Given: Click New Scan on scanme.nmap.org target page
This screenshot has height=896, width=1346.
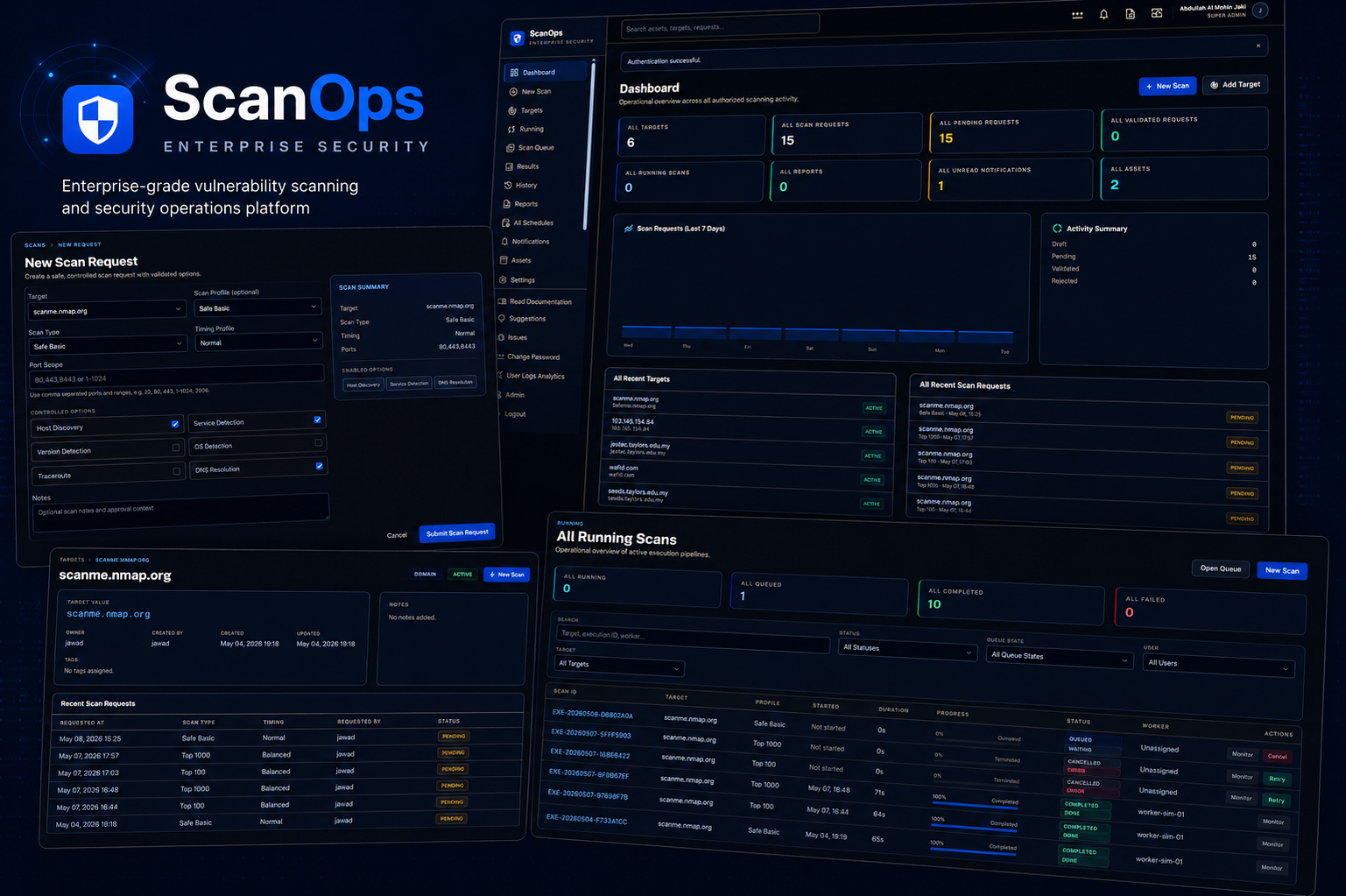Looking at the screenshot, I should coord(507,575).
